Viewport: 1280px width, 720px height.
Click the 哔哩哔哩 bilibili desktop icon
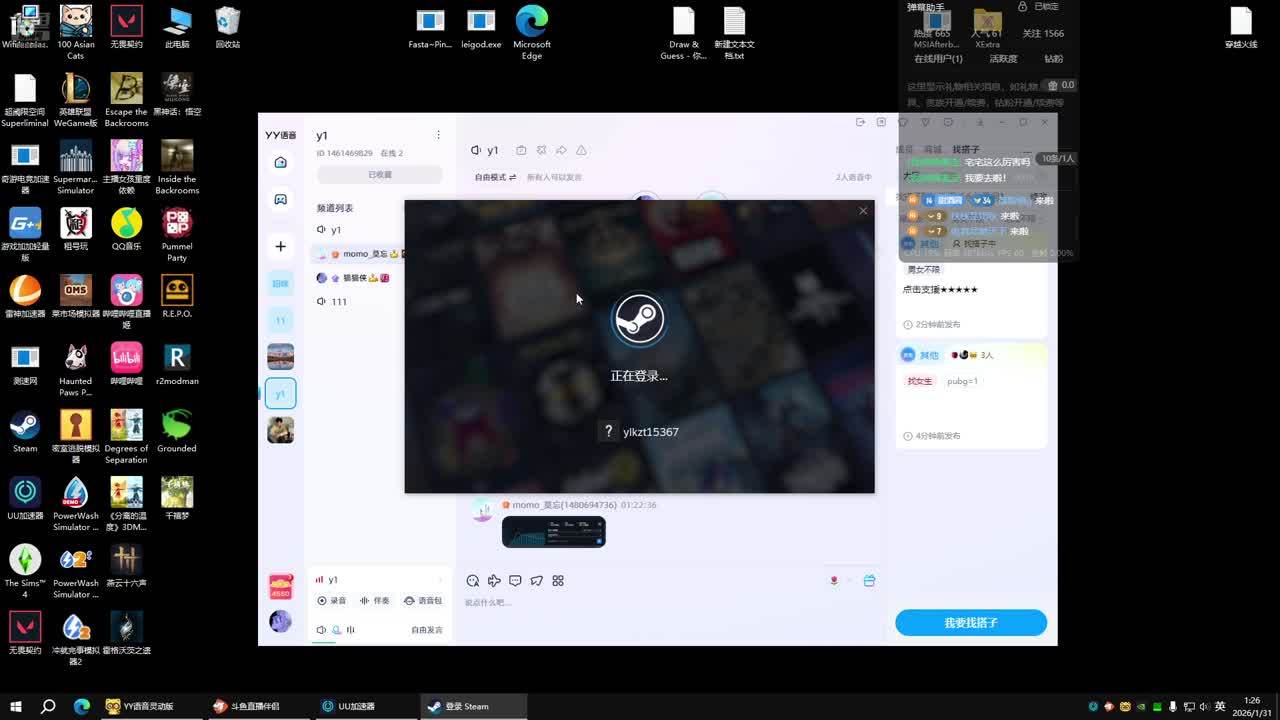tap(126, 364)
